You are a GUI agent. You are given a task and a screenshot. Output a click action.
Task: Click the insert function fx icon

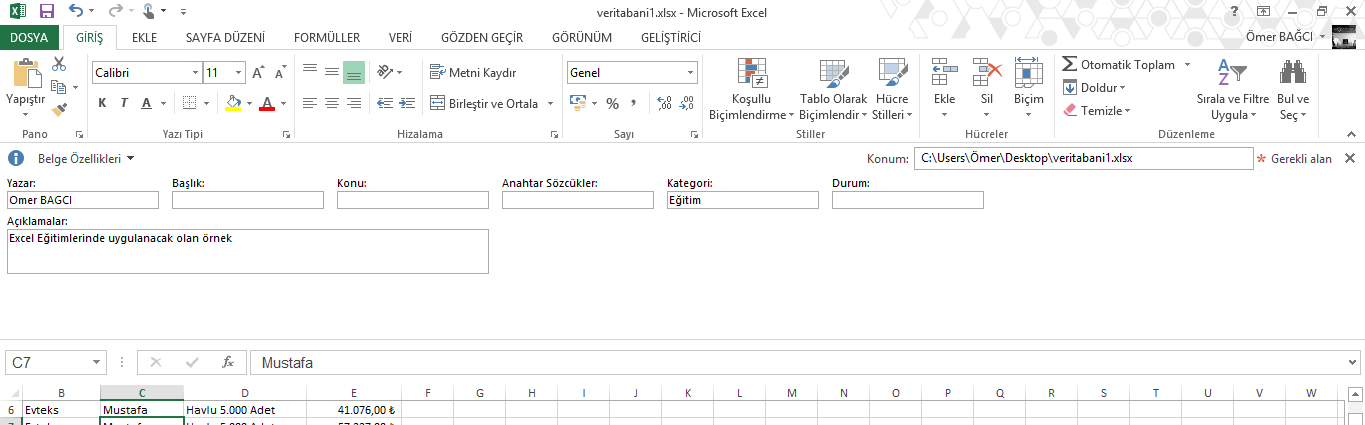[x=227, y=362]
